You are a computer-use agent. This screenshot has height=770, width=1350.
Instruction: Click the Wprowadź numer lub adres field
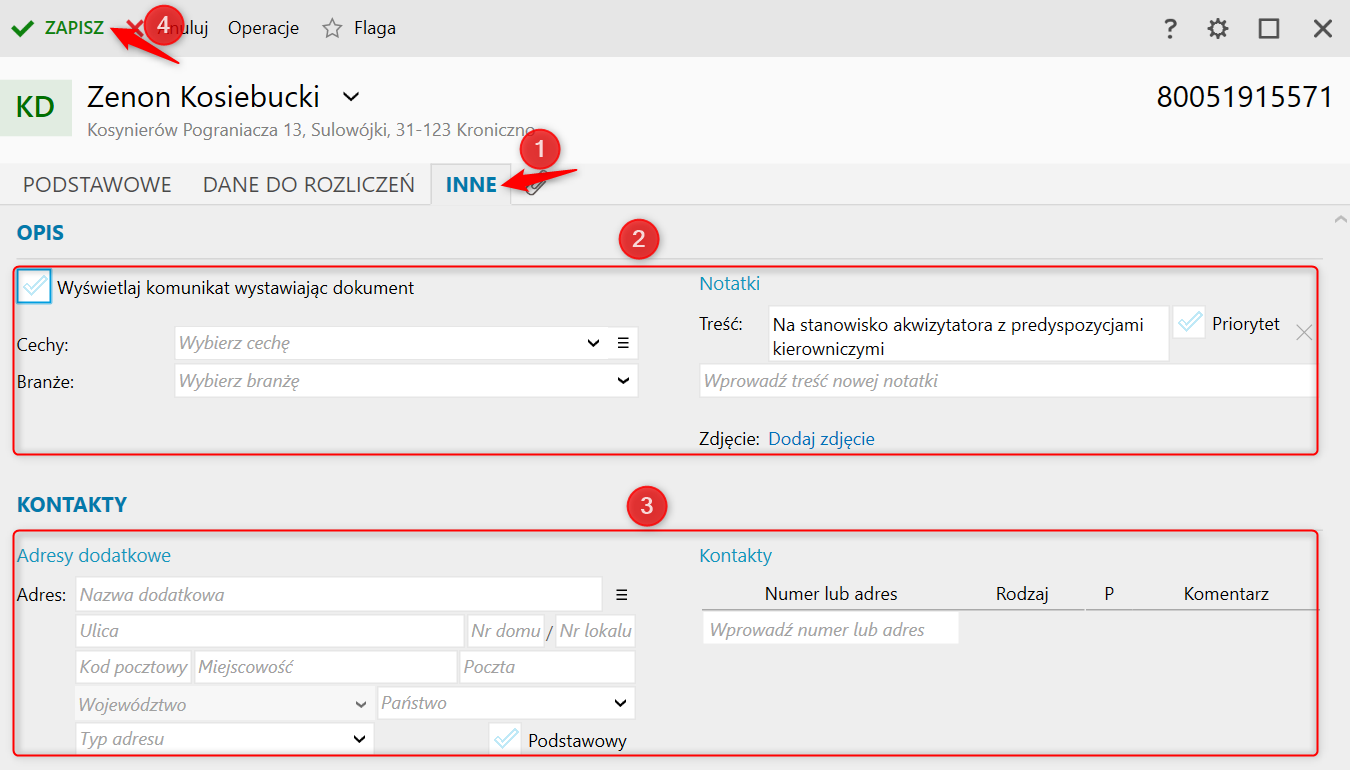coord(831,629)
